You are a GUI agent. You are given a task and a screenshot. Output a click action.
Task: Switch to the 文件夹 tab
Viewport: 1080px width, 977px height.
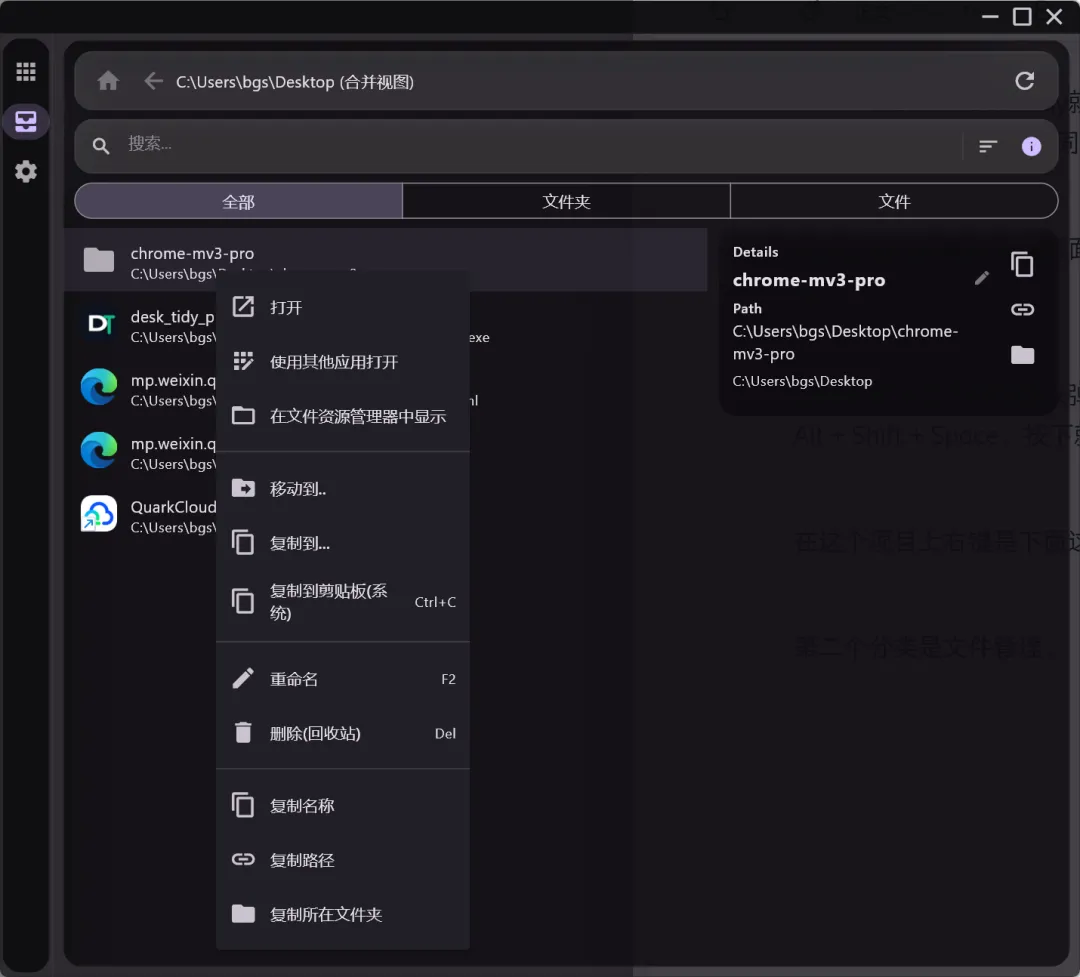pyautogui.click(x=566, y=201)
